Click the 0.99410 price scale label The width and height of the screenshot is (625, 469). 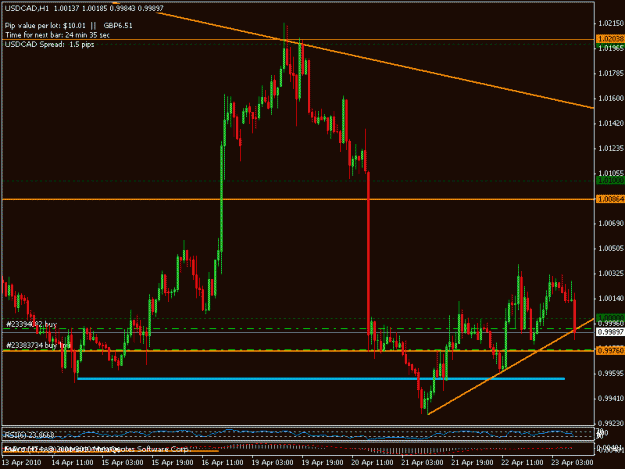pyautogui.click(x=611, y=398)
